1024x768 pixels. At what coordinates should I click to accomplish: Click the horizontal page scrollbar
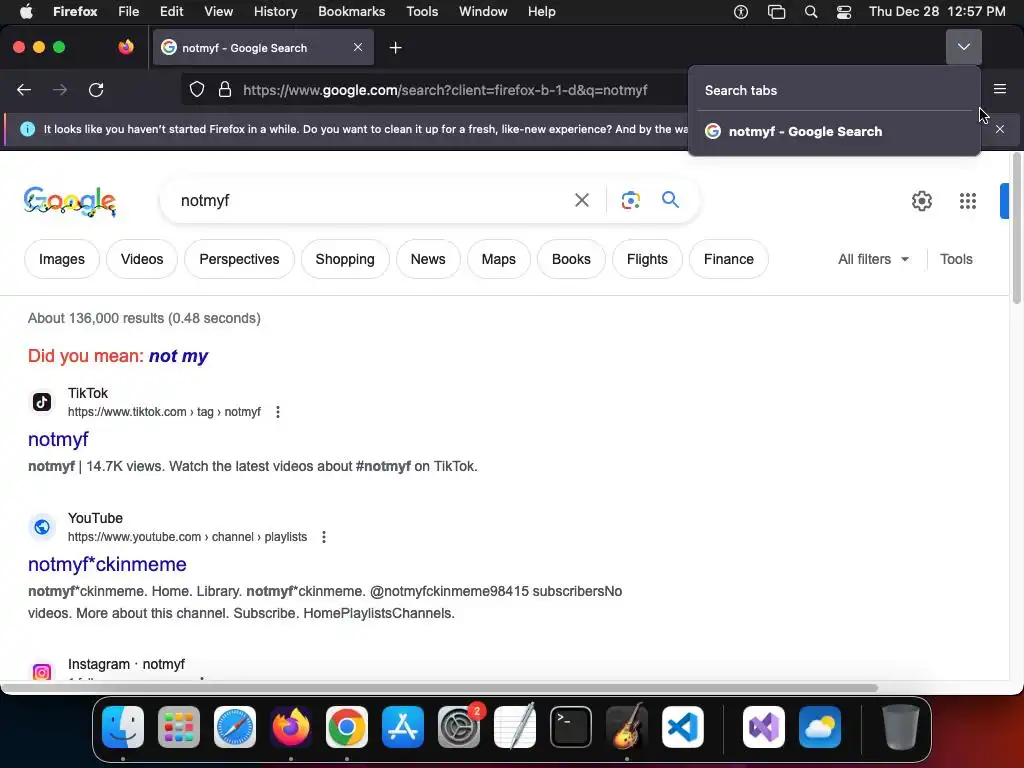pyautogui.click(x=439, y=688)
